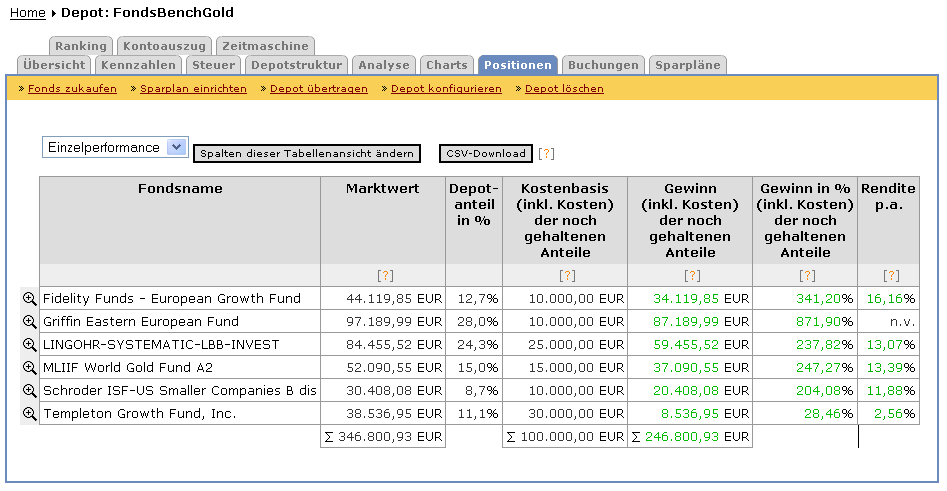Select Fidelity Funds - European Growth Fund name
This screenshot has height=491, width=947.
point(172,298)
